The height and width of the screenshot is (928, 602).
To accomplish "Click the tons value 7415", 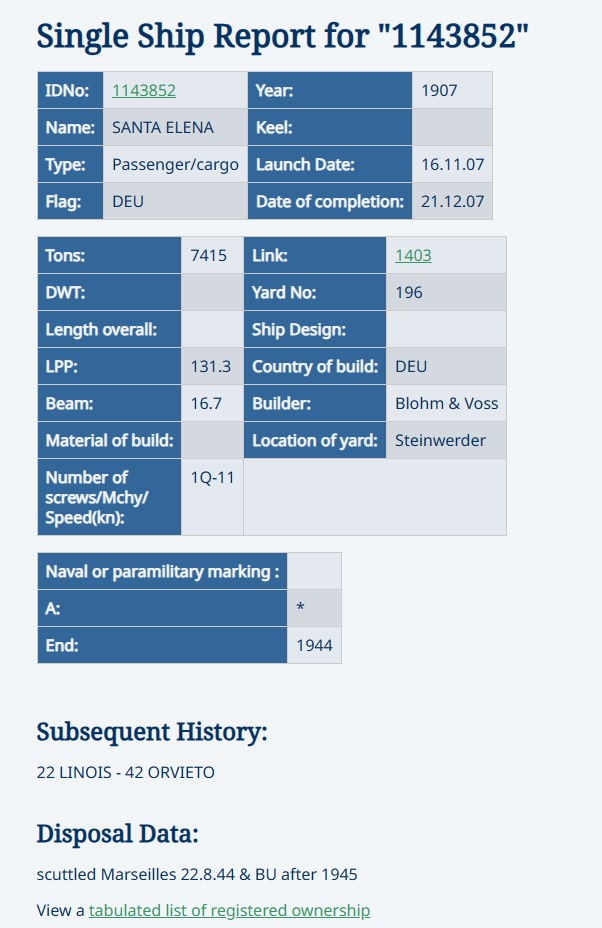I will click(x=208, y=255).
